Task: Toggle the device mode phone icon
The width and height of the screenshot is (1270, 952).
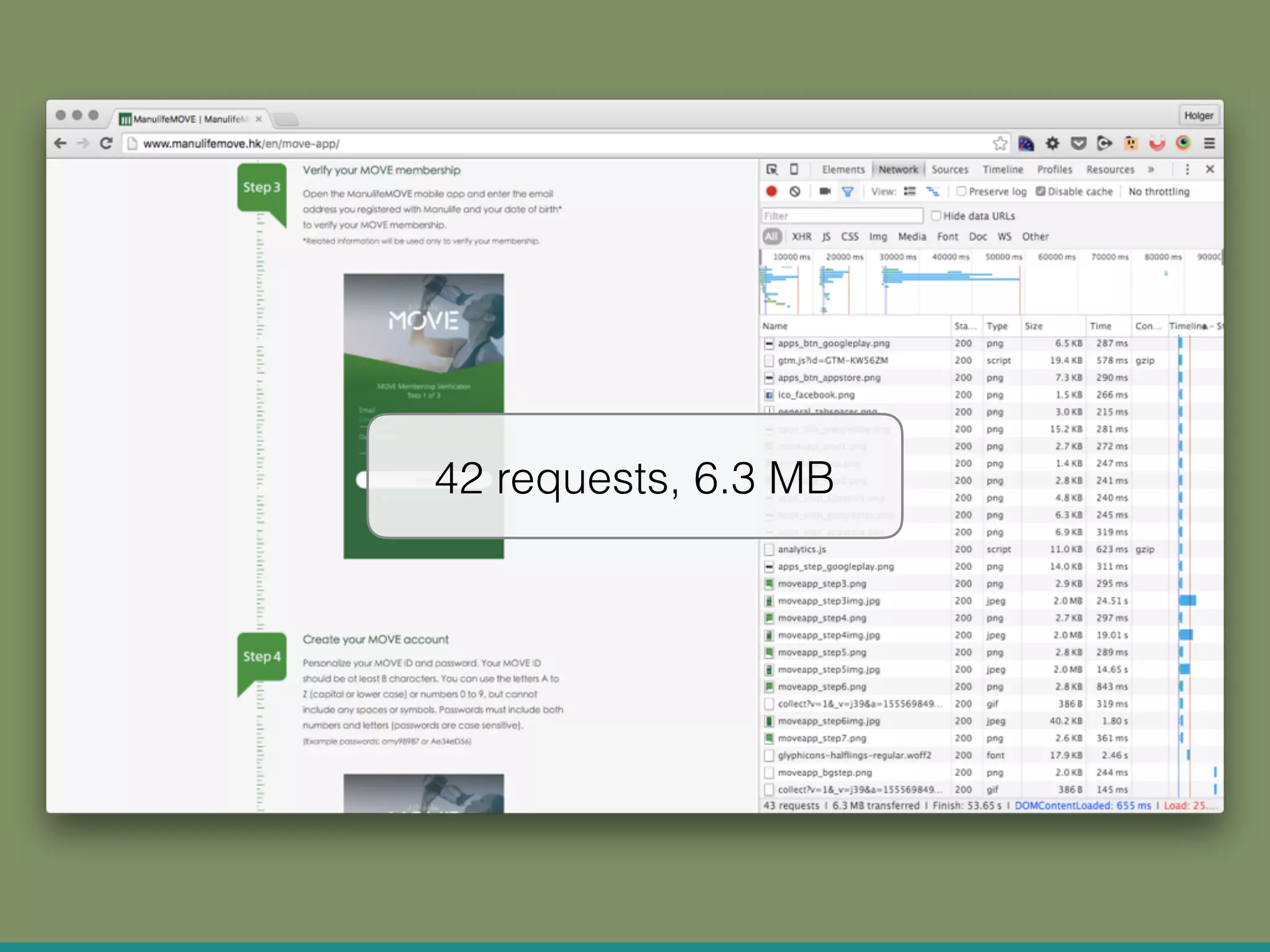Action: pyautogui.click(x=794, y=169)
